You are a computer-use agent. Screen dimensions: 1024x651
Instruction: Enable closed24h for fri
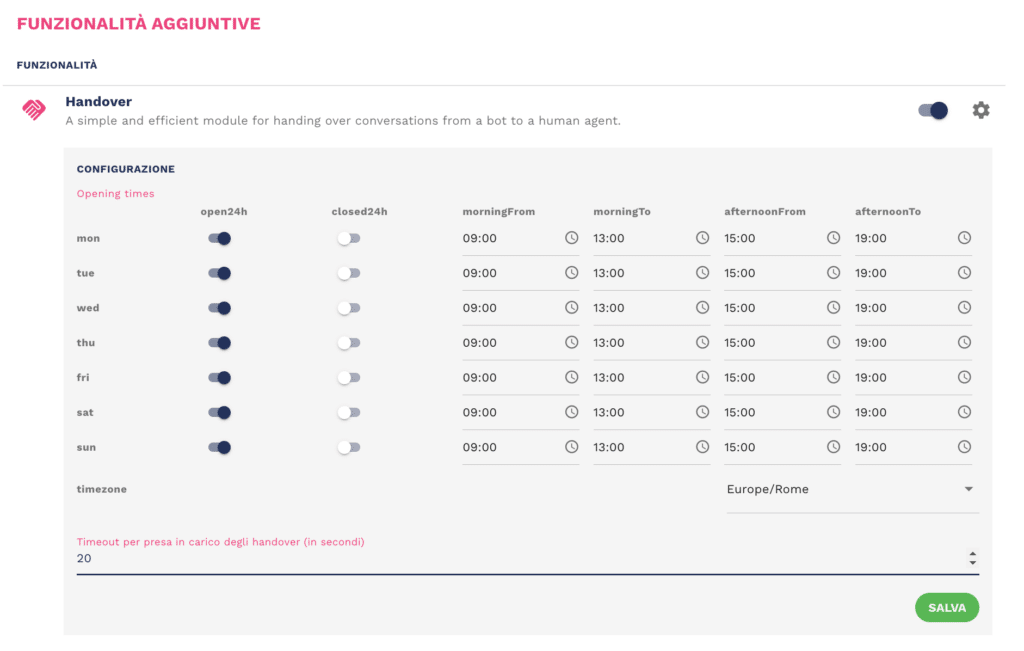349,377
